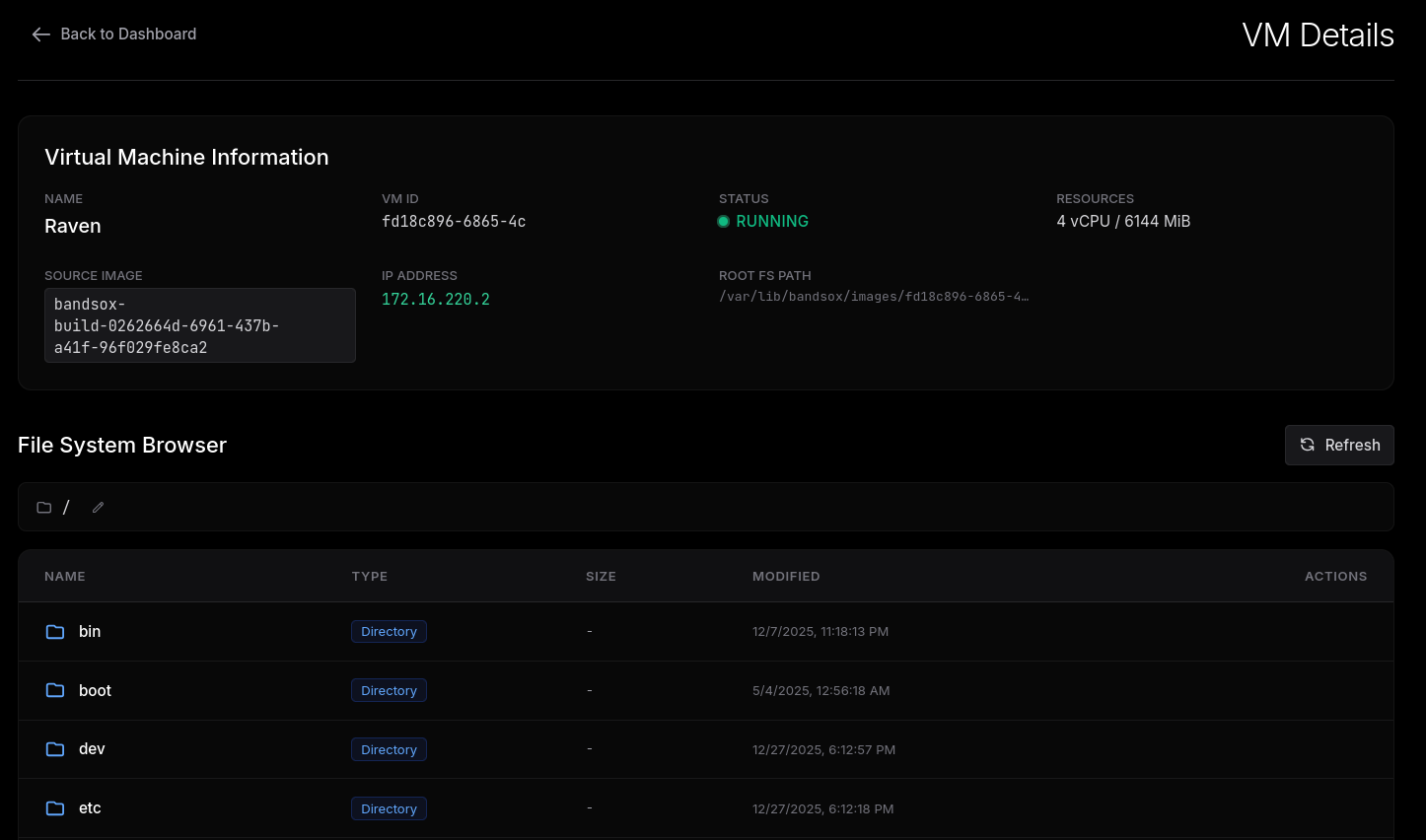Click dev modified date 12/27/2025, 6:12:57 PM
The width and height of the screenshot is (1426, 840).
tap(823, 750)
